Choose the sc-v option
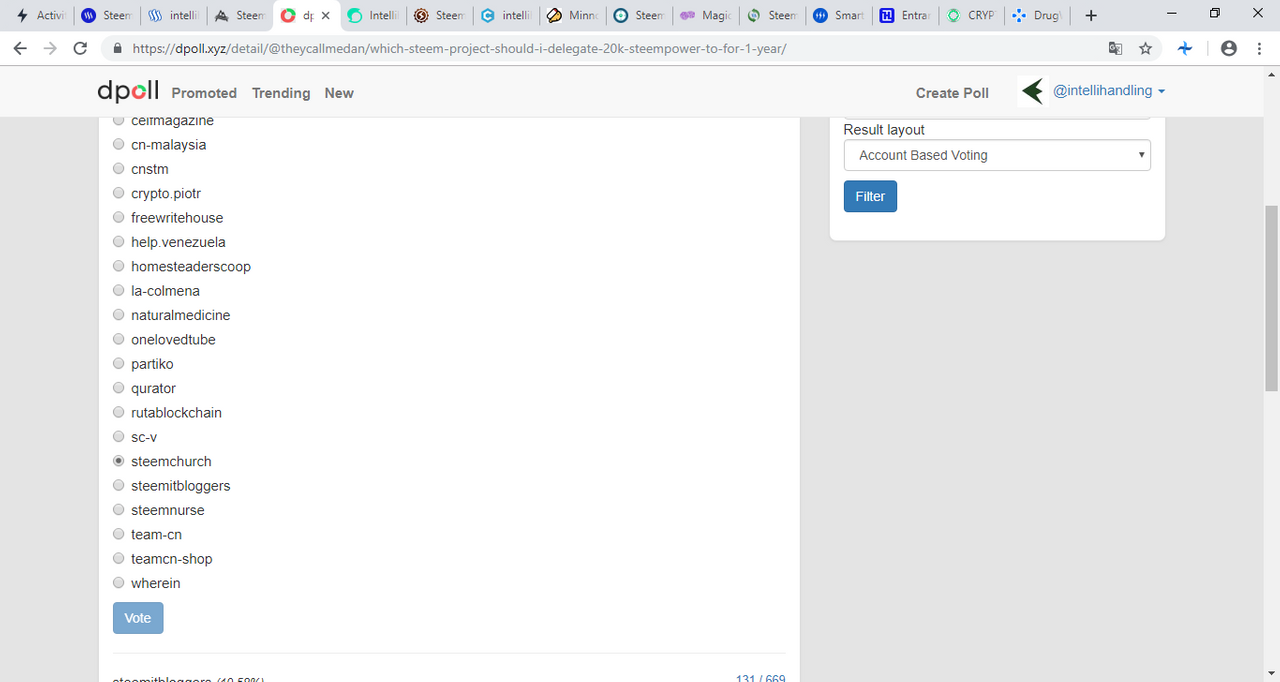 point(119,437)
